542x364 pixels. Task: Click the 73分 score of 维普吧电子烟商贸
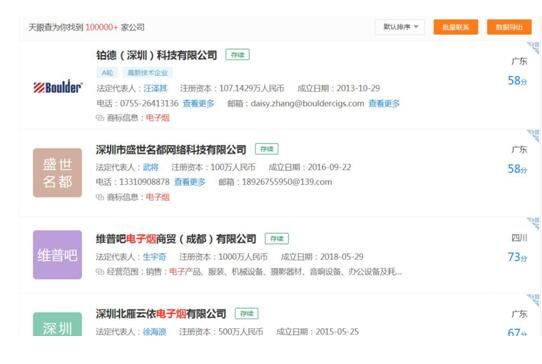(517, 257)
